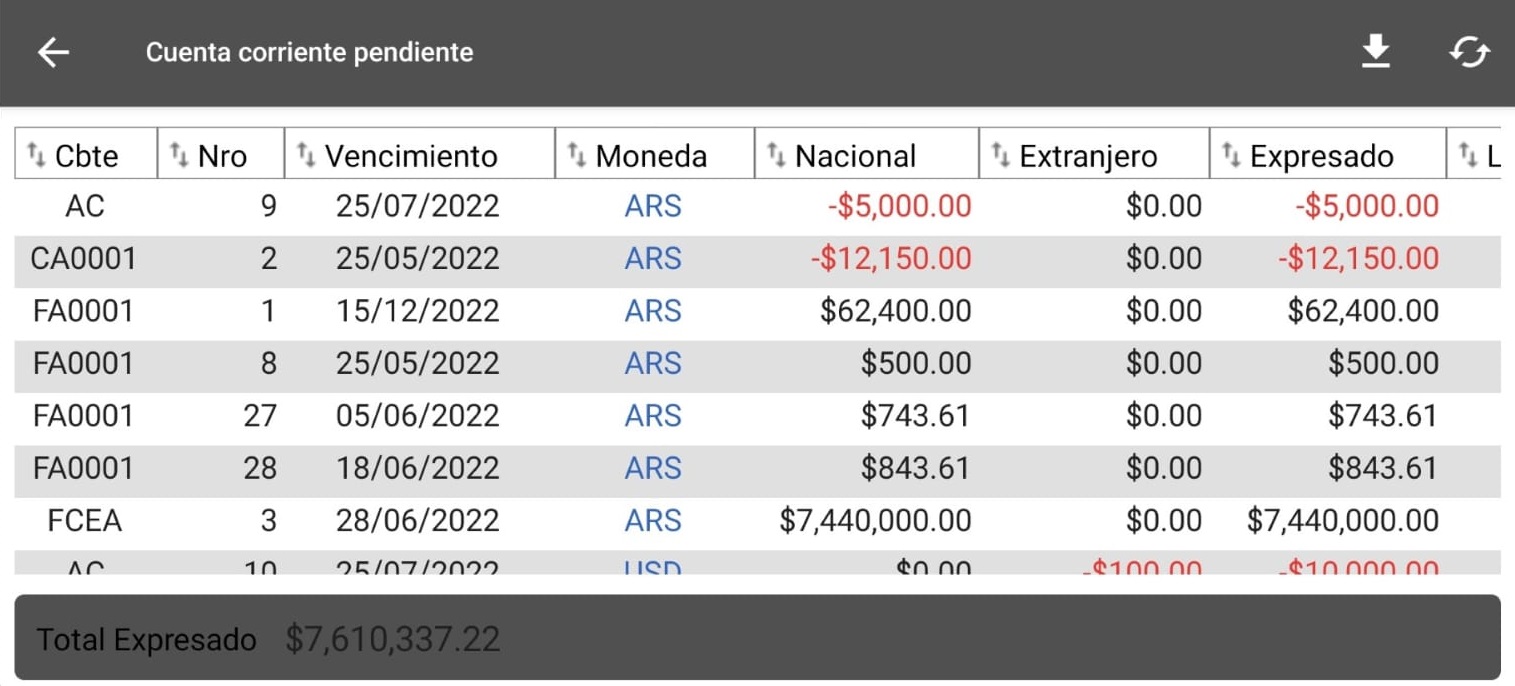The width and height of the screenshot is (1515, 686).
Task: Open the ARS link in AC row 9
Action: pos(653,207)
